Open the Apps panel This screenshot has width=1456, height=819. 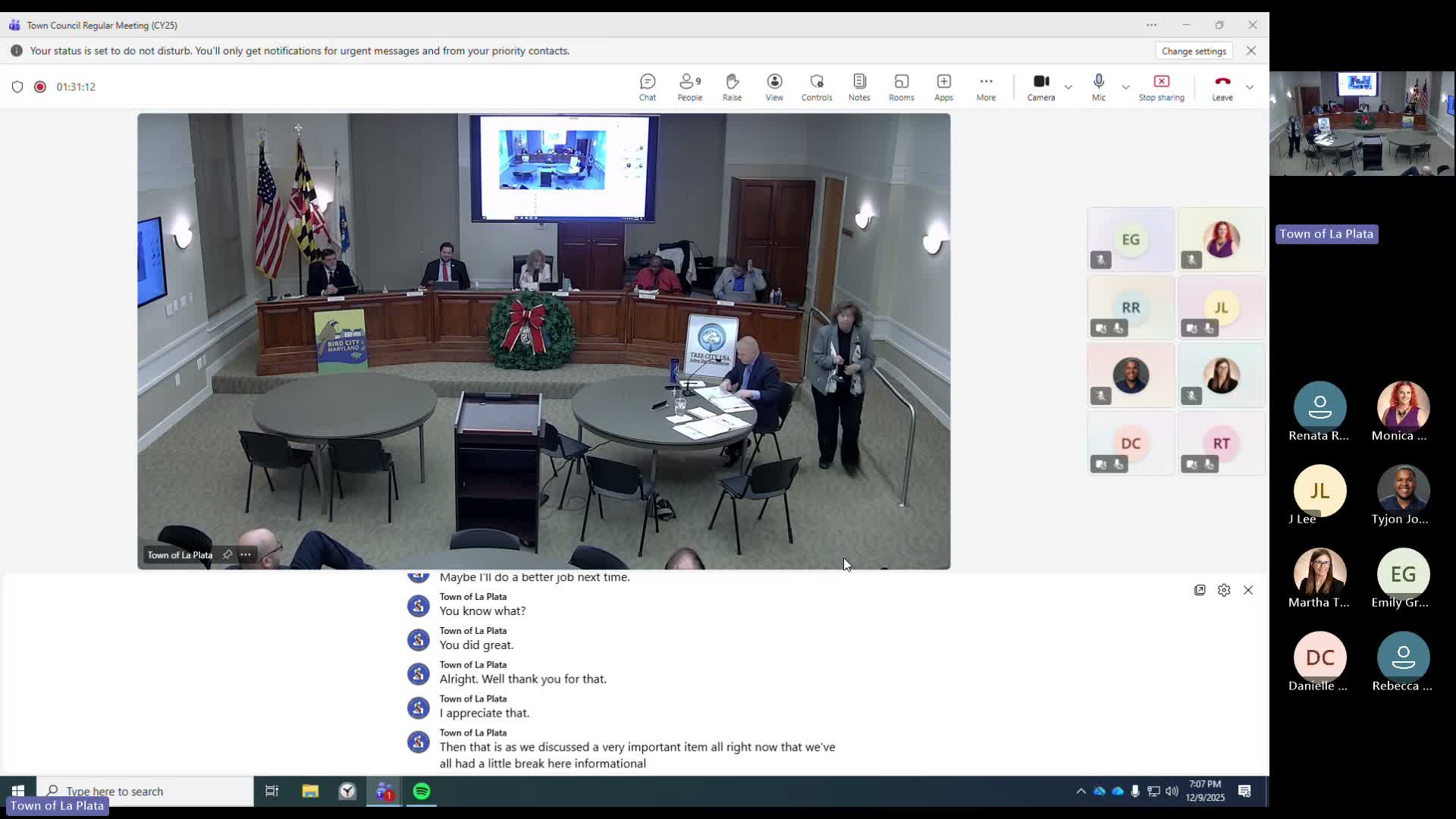tap(943, 86)
